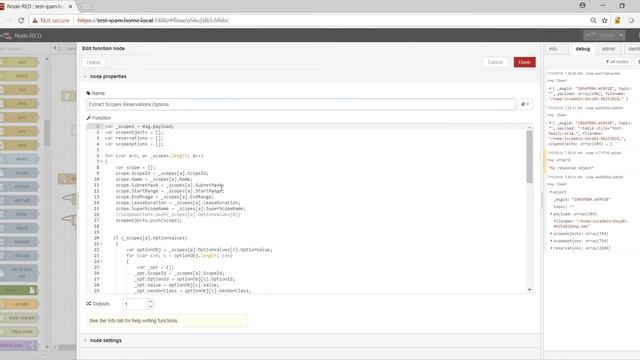Decrease Outputs count with down arrow
Viewport: 640px width, 360px height.
coord(150,307)
